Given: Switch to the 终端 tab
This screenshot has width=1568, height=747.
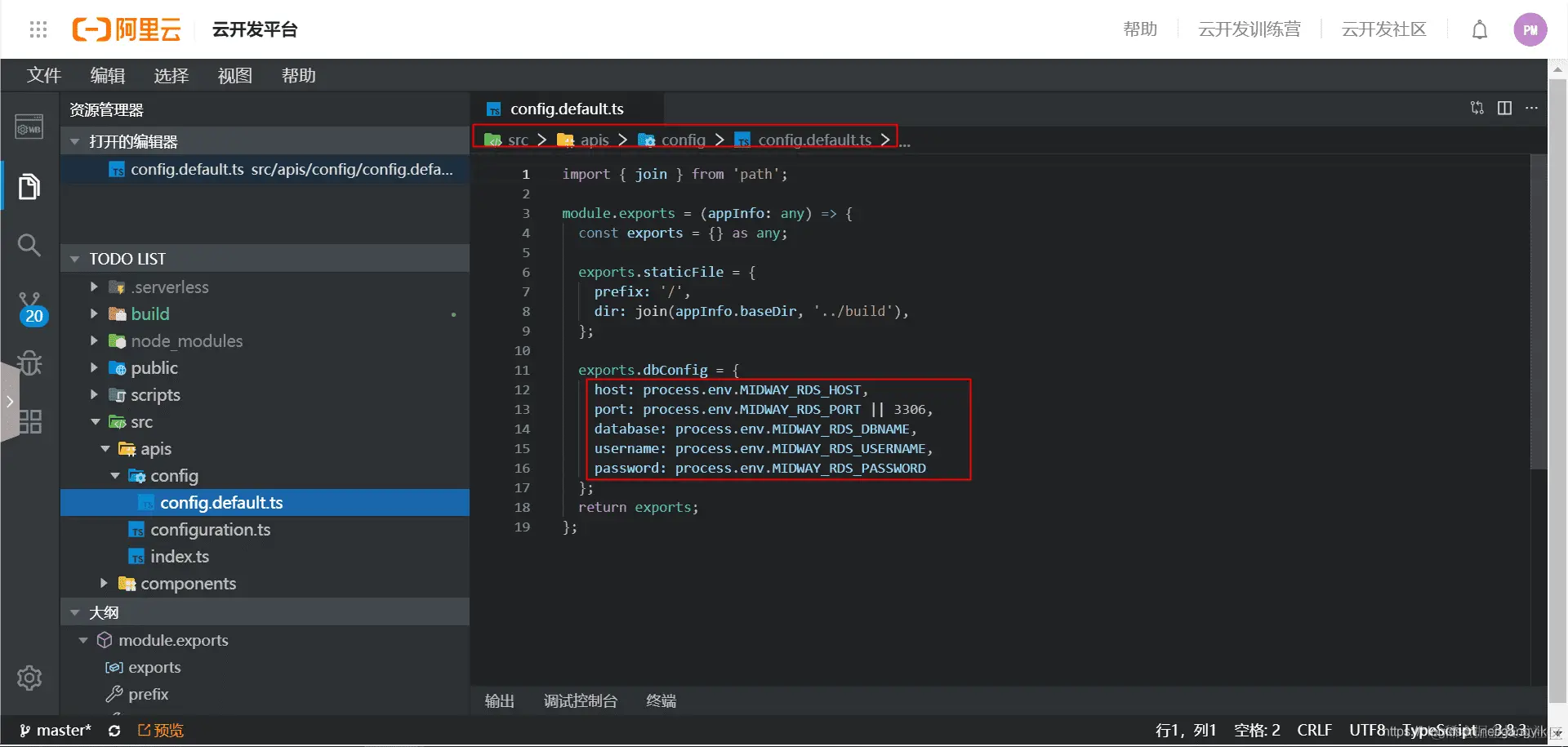Looking at the screenshot, I should (661, 701).
